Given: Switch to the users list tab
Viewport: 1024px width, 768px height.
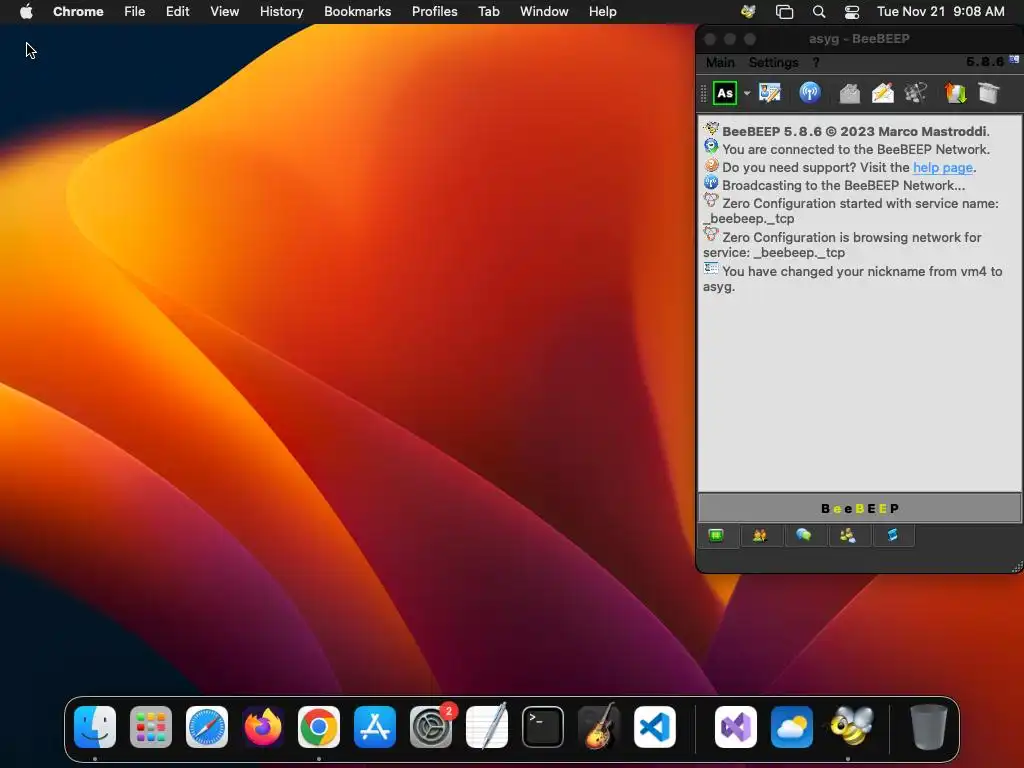Looking at the screenshot, I should point(760,536).
